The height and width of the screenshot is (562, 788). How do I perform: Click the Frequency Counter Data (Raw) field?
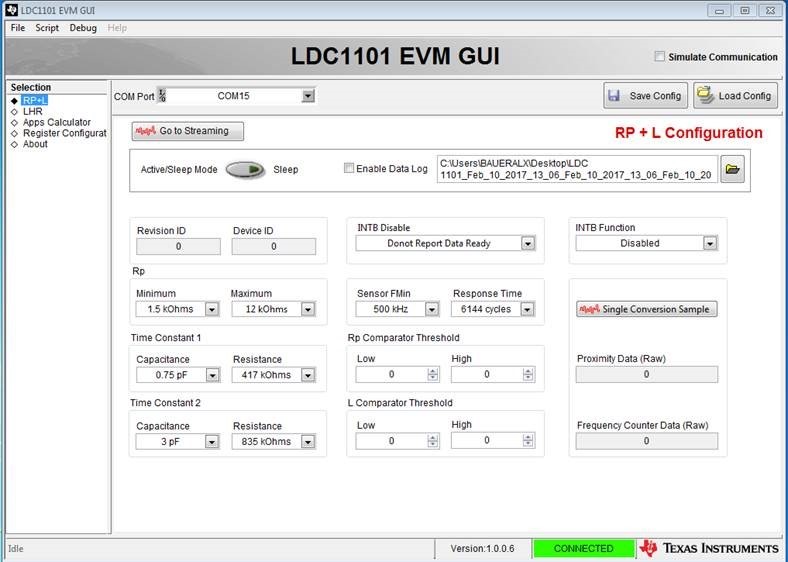647,441
